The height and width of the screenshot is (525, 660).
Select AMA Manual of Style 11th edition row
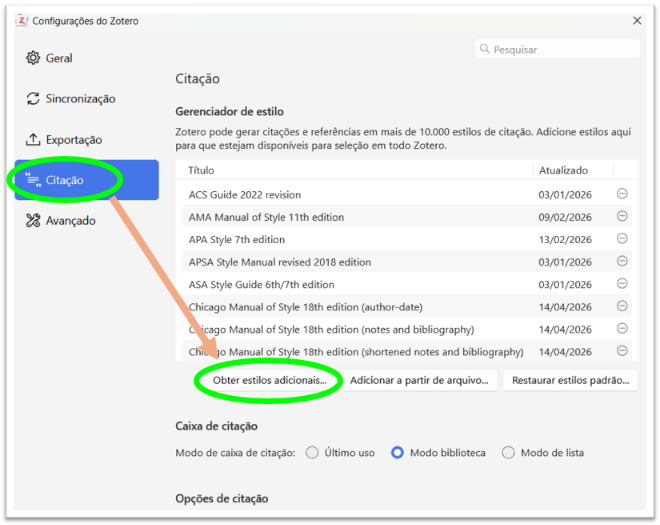(x=407, y=217)
